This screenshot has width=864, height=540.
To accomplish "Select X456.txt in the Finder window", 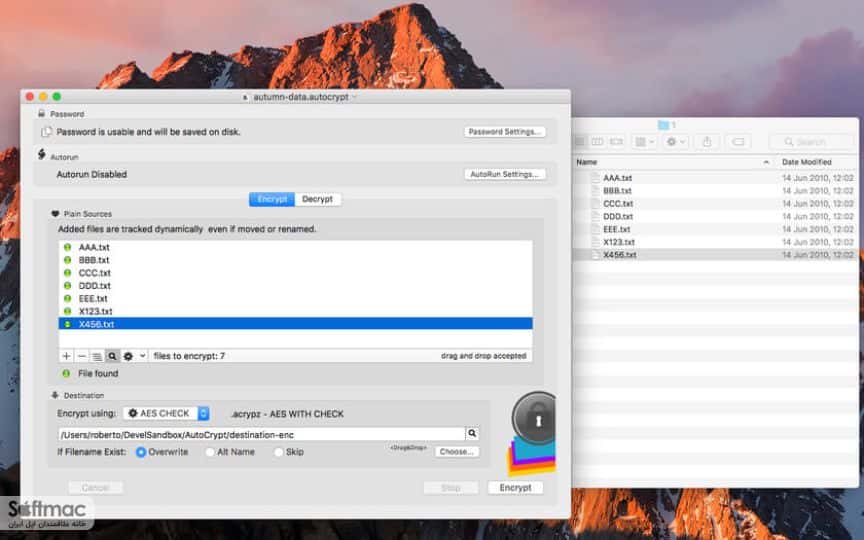I will coord(715,255).
